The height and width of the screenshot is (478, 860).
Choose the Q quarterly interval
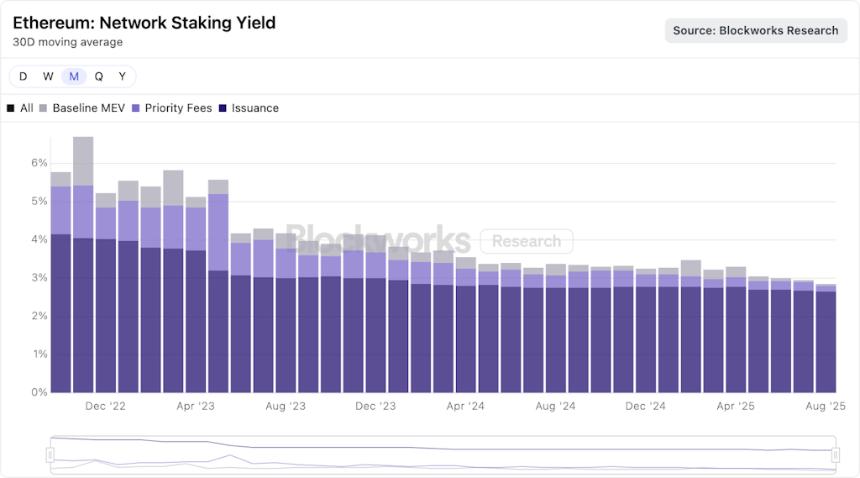(99, 77)
